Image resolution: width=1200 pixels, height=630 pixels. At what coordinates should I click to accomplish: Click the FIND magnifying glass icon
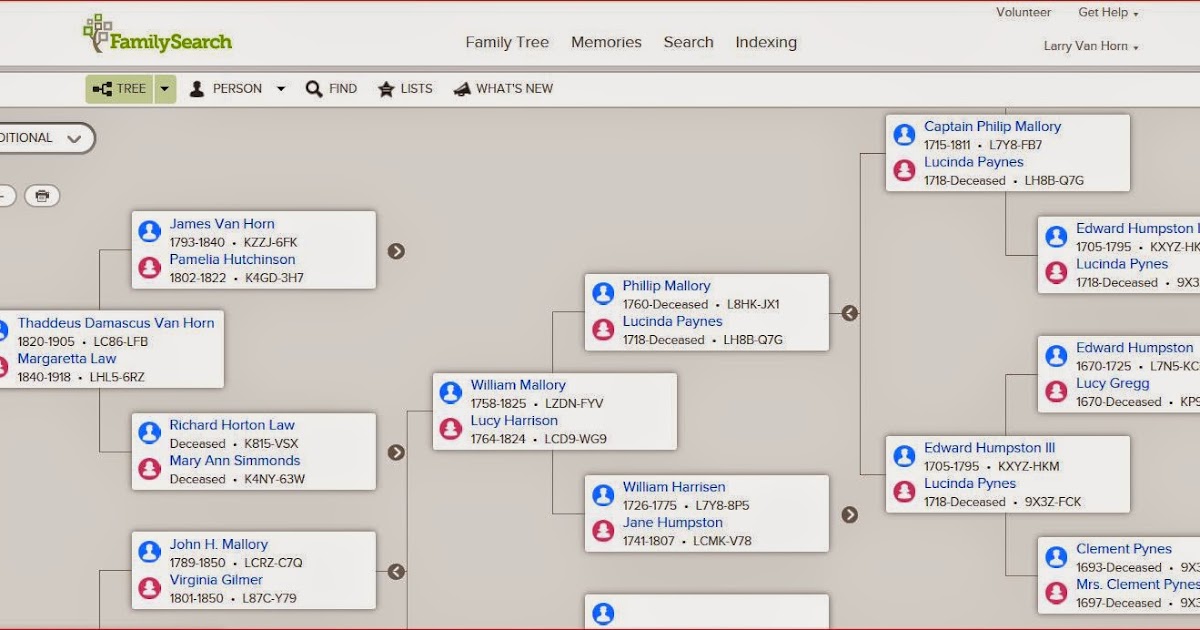[314, 88]
